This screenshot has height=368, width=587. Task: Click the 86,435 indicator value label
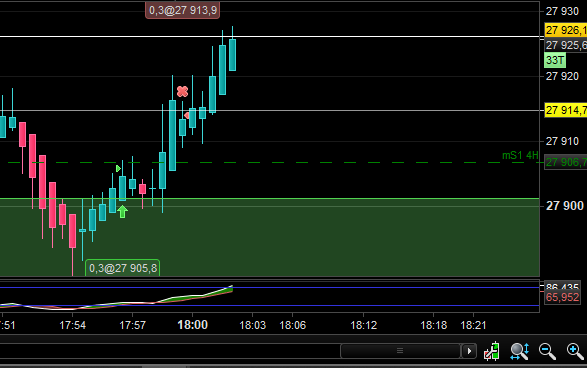click(x=562, y=287)
